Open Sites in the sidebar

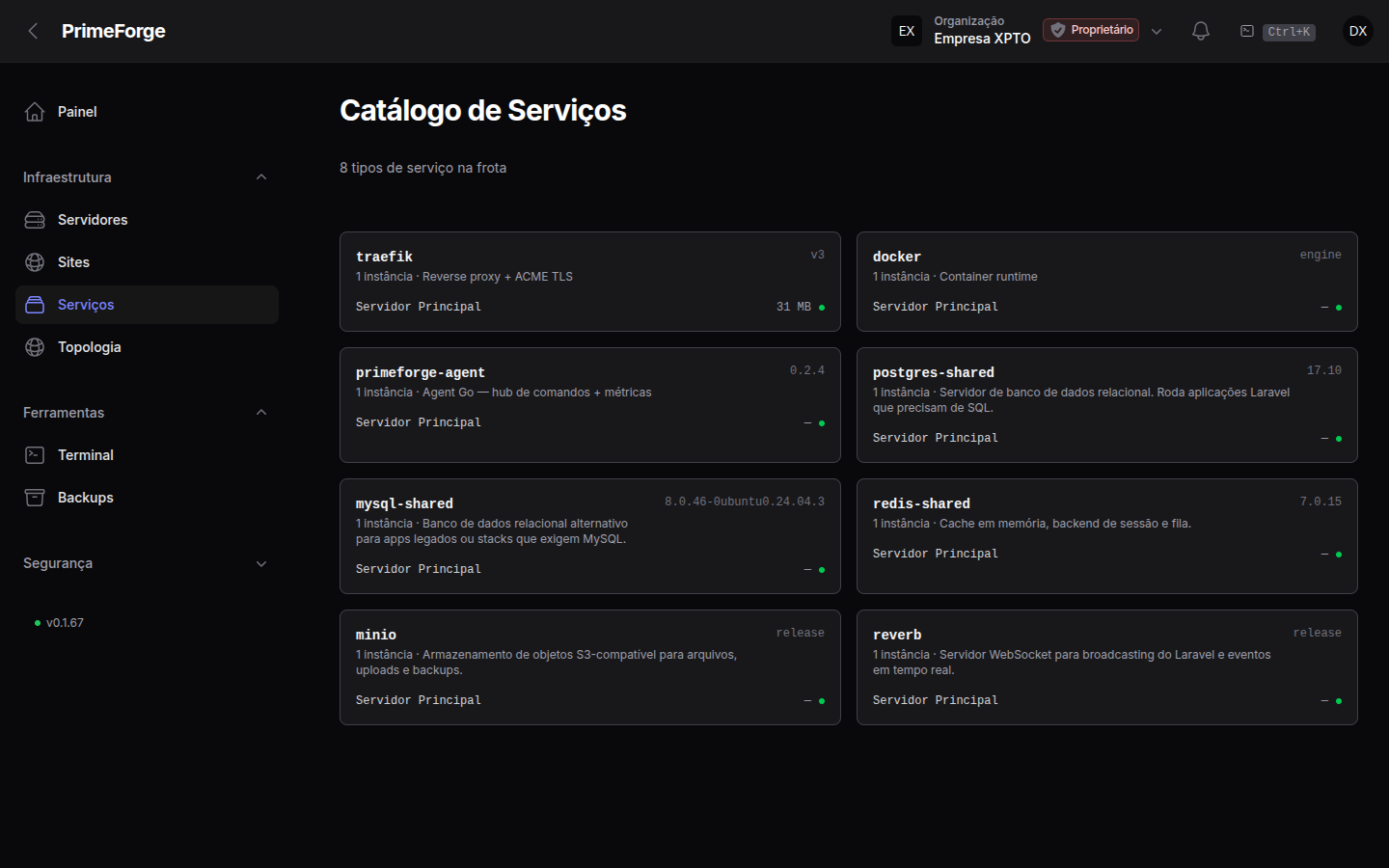pyautogui.click(x=147, y=262)
